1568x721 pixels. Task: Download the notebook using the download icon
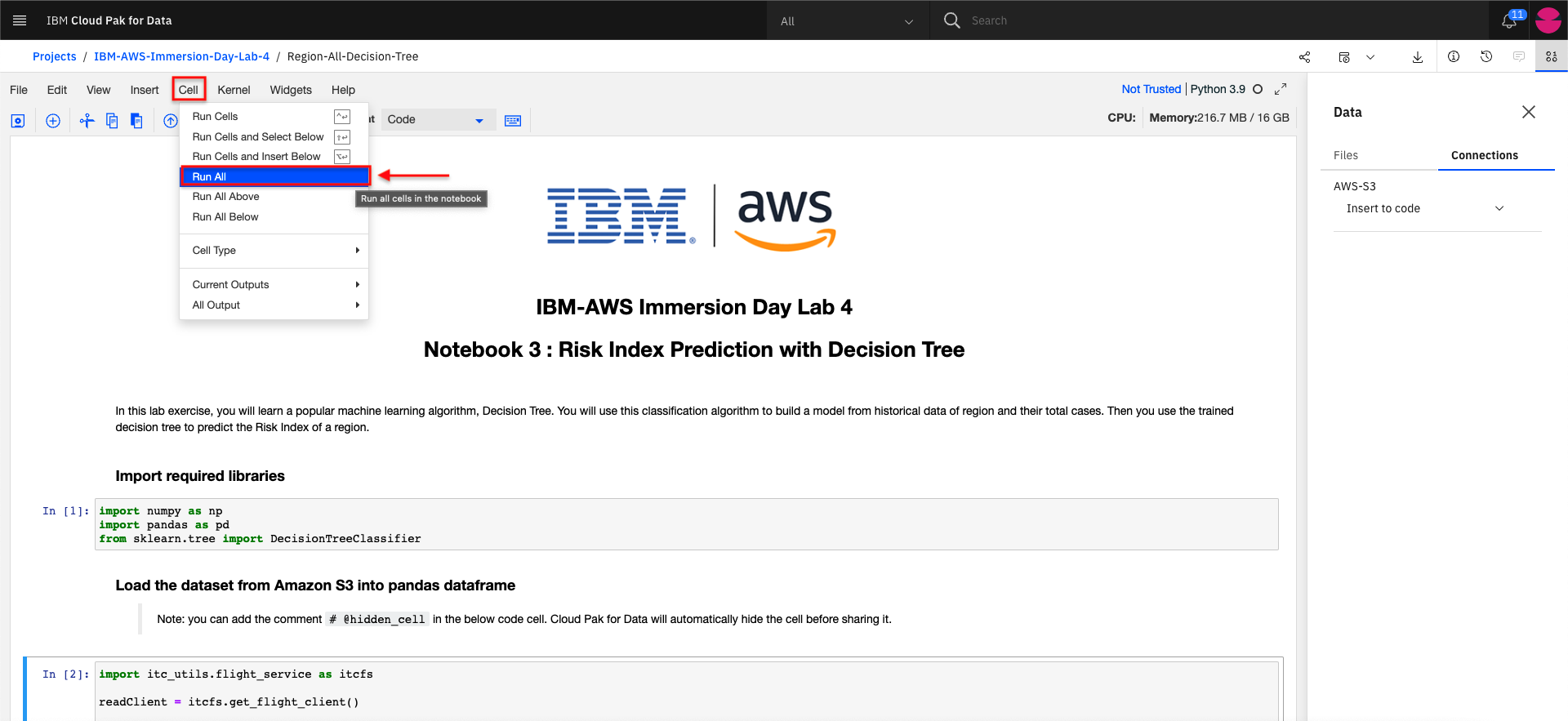[1418, 57]
